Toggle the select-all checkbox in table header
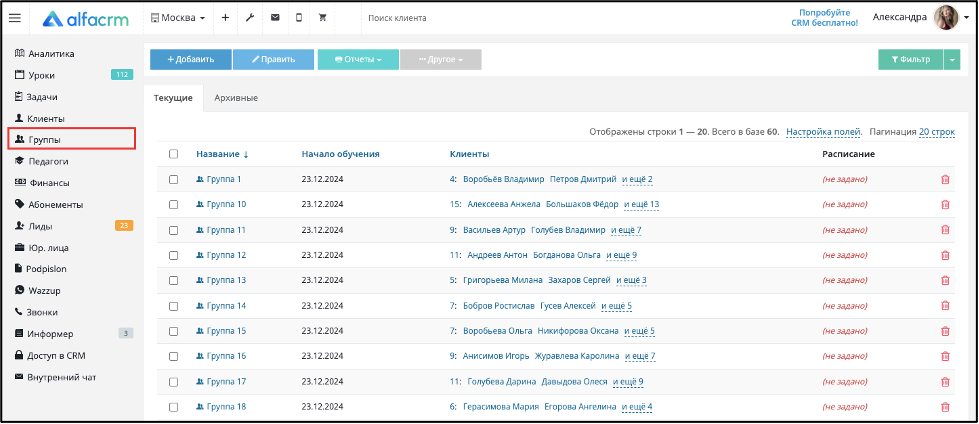979x424 pixels. point(174,154)
